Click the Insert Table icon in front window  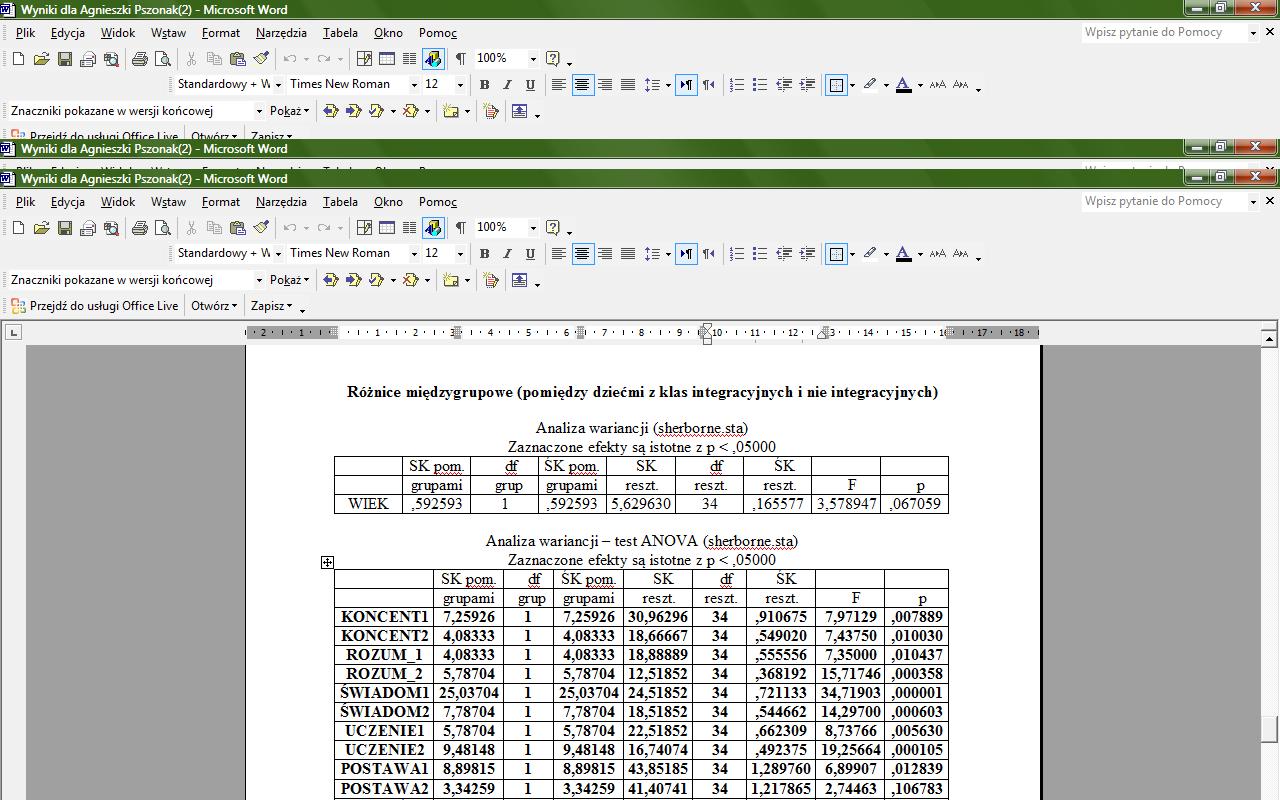pyautogui.click(x=387, y=228)
